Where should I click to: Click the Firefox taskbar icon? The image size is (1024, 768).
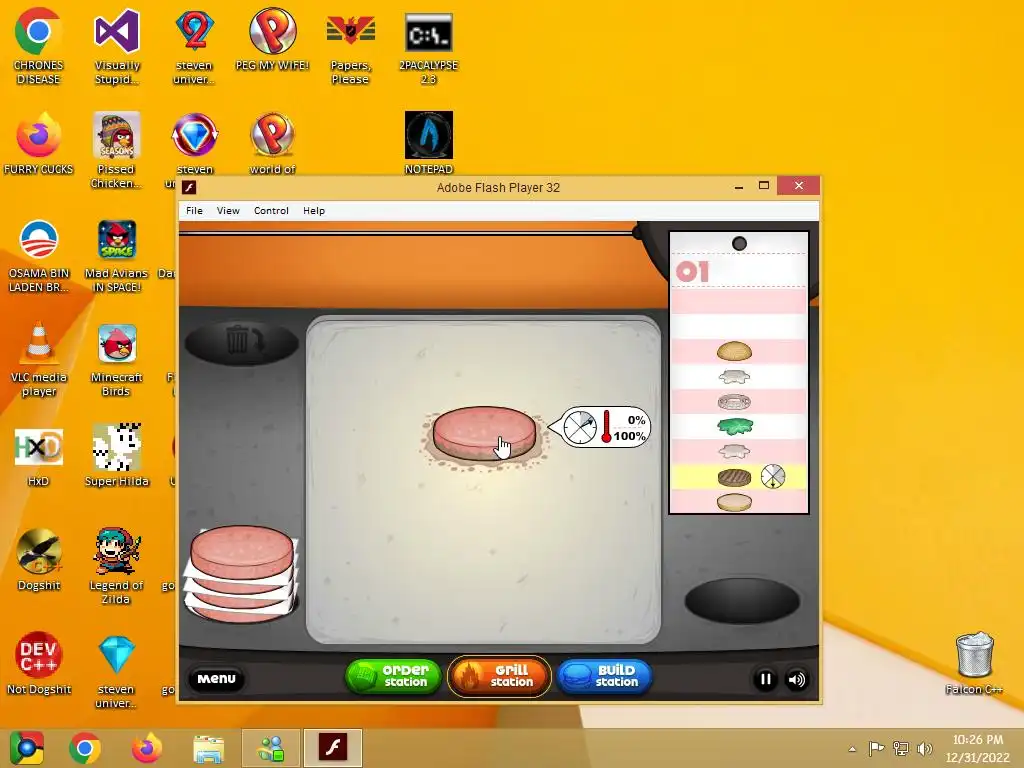(x=146, y=748)
